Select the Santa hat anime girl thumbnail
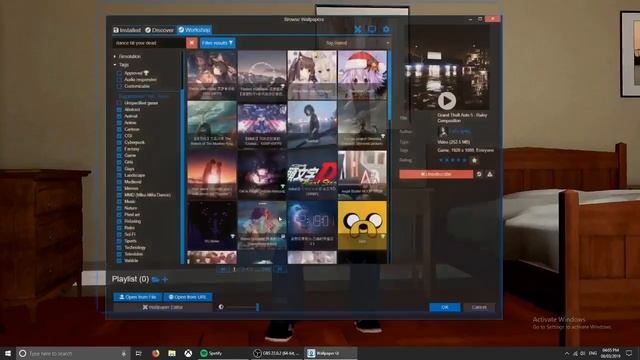Image resolution: width=640 pixels, height=360 pixels. (x=362, y=75)
